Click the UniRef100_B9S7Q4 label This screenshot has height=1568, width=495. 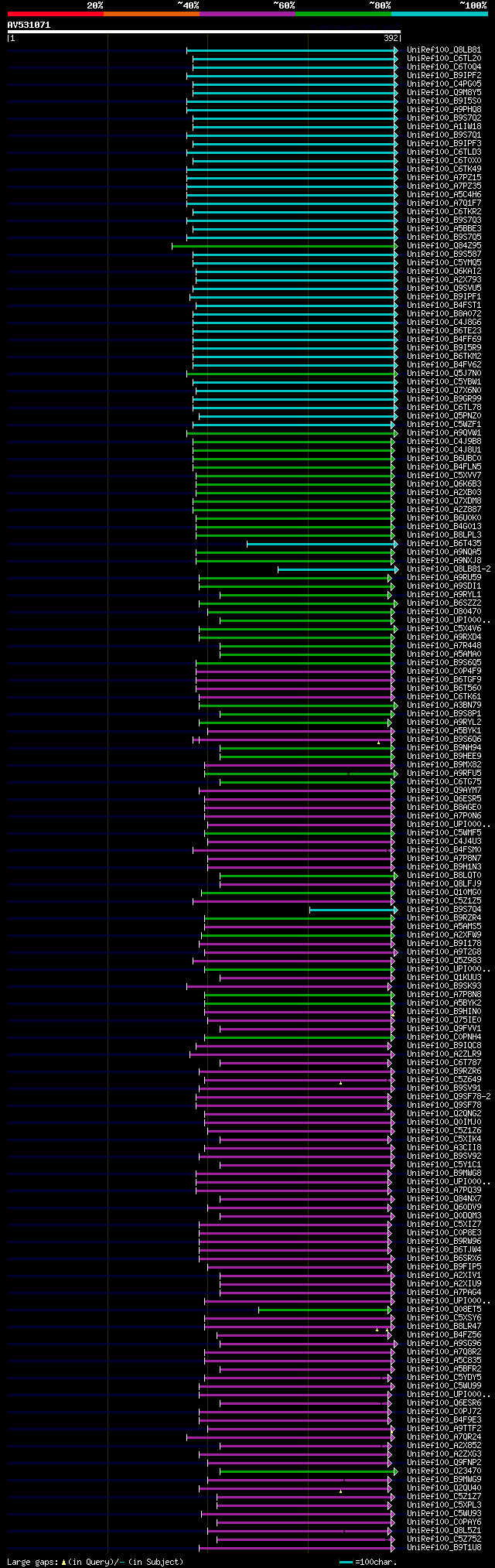(444, 910)
